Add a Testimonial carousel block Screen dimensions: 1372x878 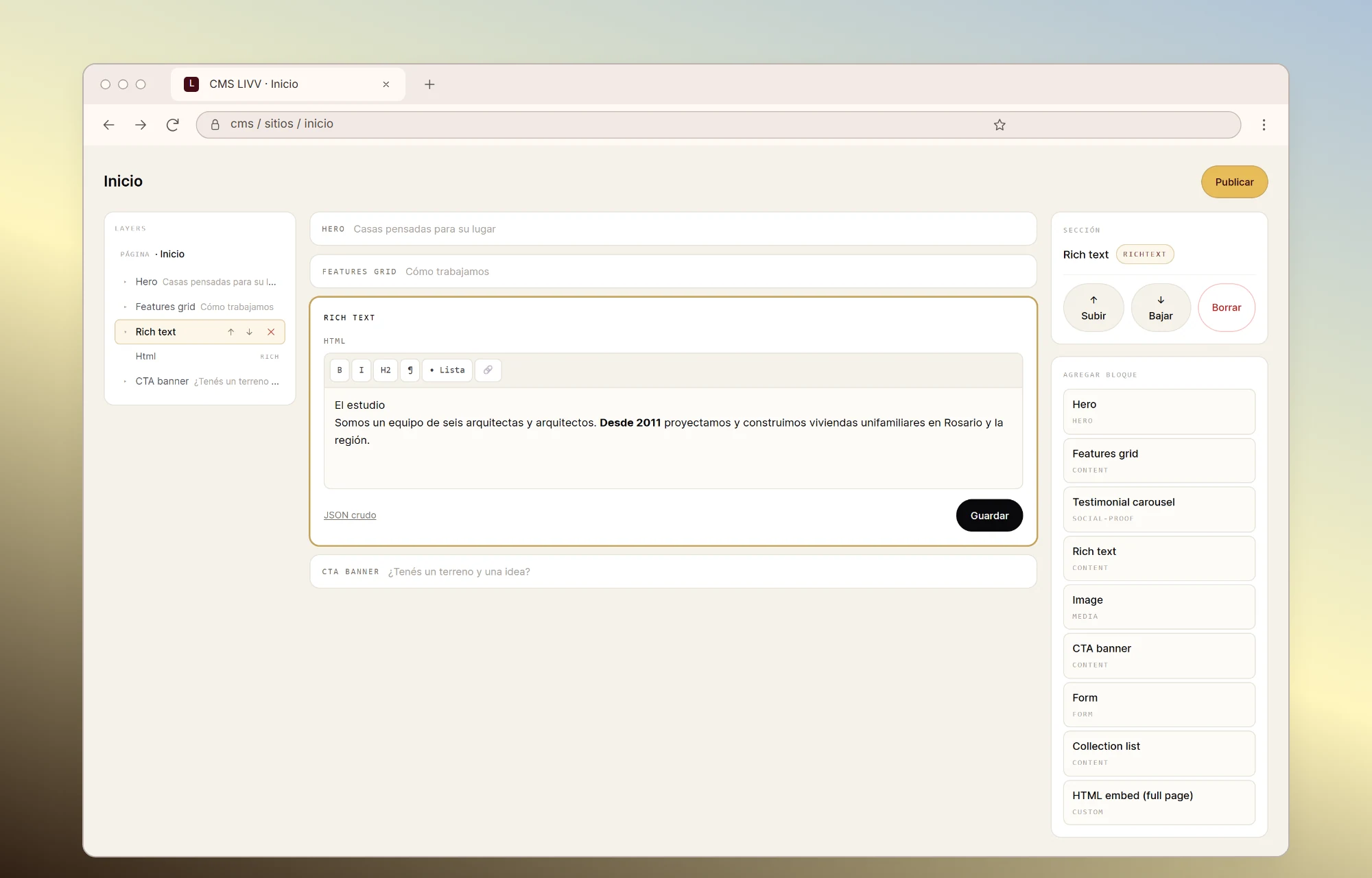pos(1159,509)
